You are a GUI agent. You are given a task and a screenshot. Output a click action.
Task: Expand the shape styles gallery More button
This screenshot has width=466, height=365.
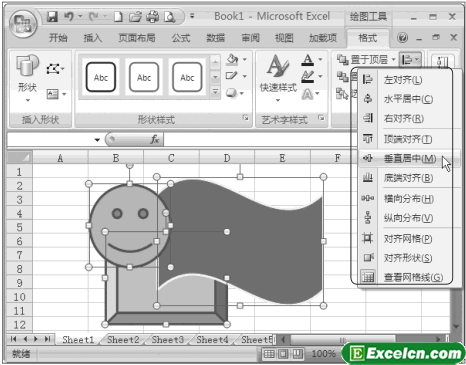coord(215,92)
